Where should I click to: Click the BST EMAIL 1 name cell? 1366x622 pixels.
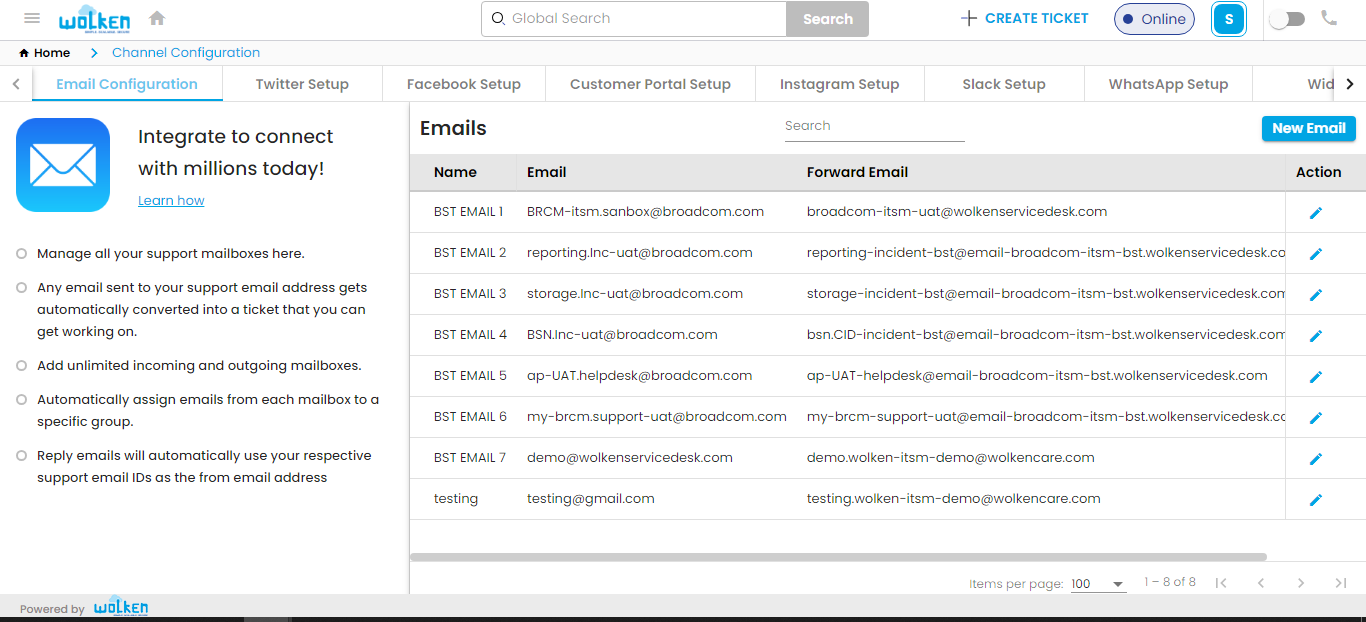click(x=468, y=212)
